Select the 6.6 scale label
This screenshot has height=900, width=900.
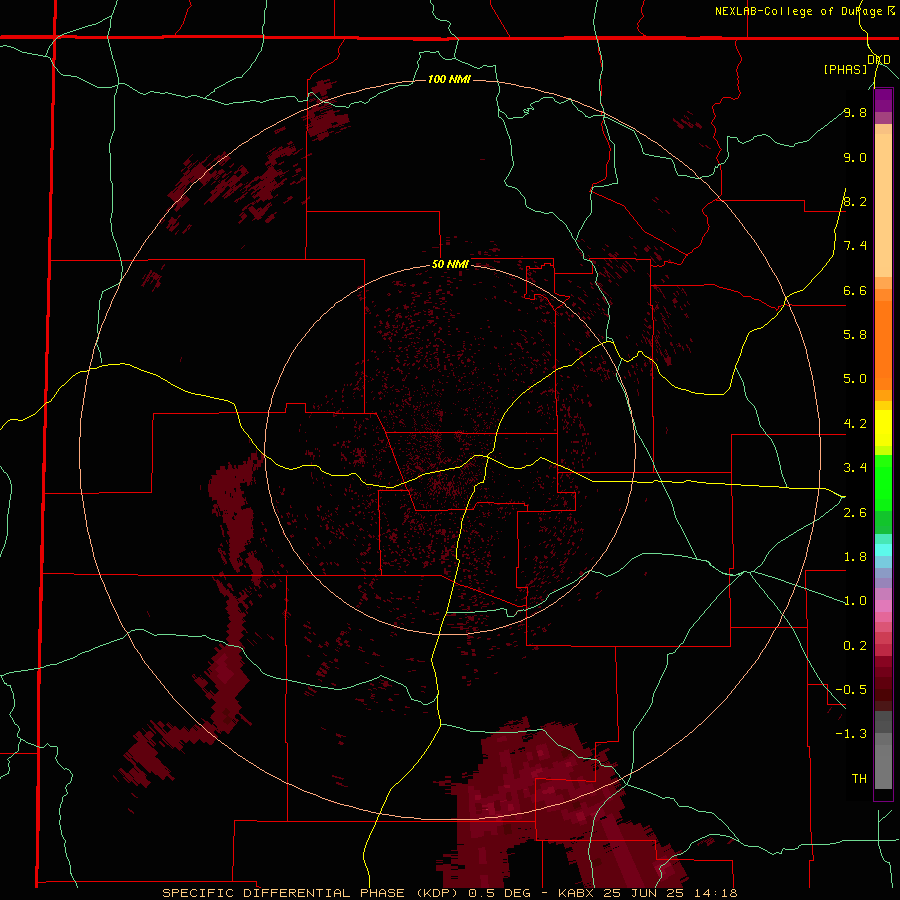(855, 290)
